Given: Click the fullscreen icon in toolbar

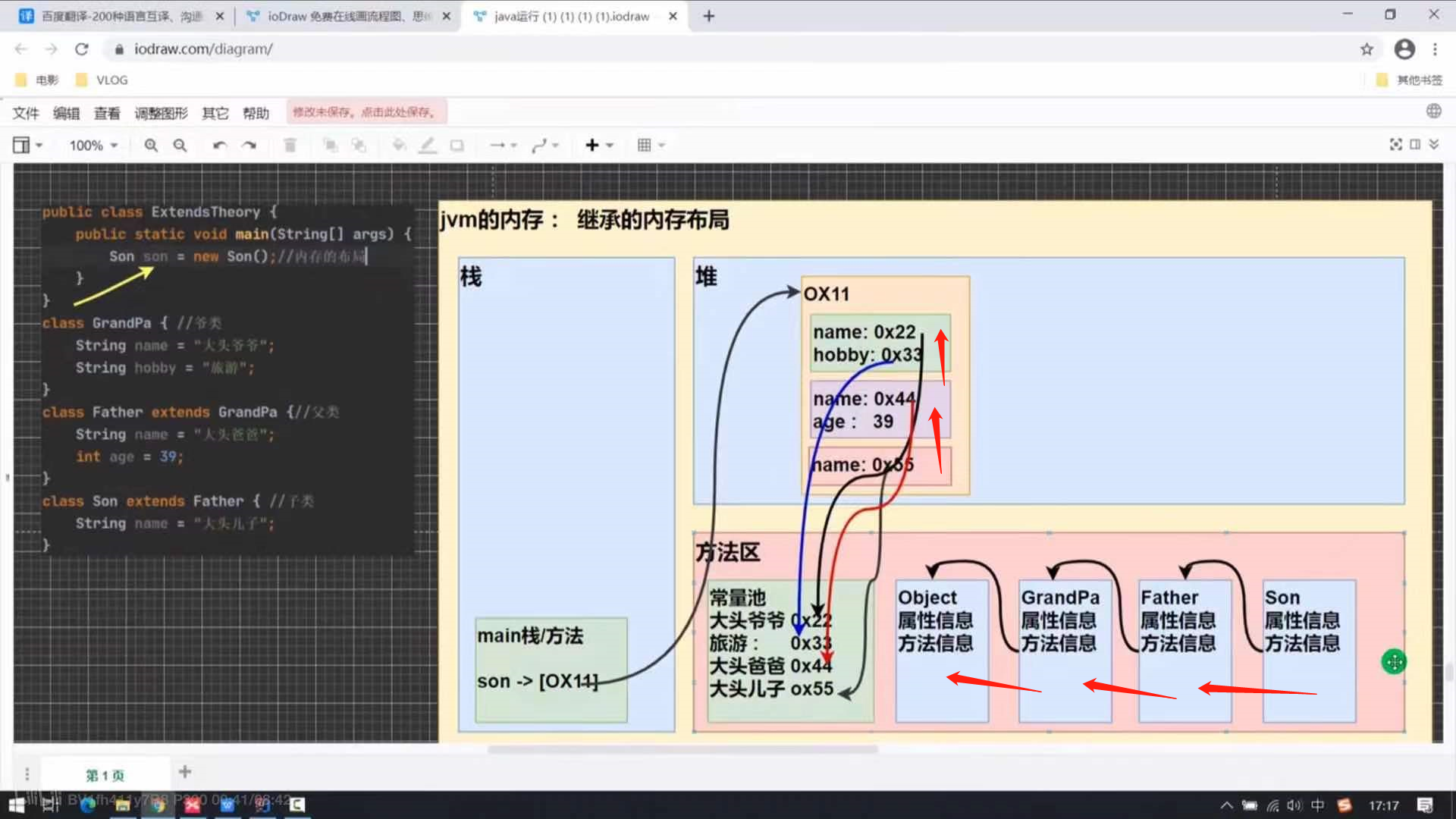Looking at the screenshot, I should 1395,144.
